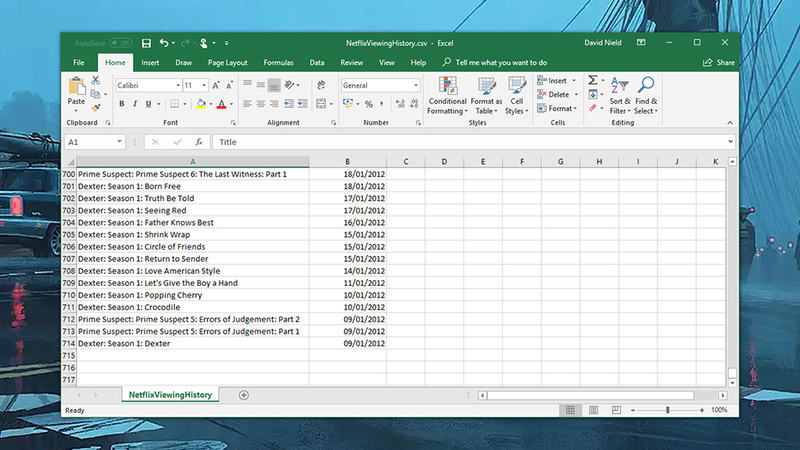Screen dimensions: 800x450
Task: Apply Comma Style number format
Action: tap(381, 104)
